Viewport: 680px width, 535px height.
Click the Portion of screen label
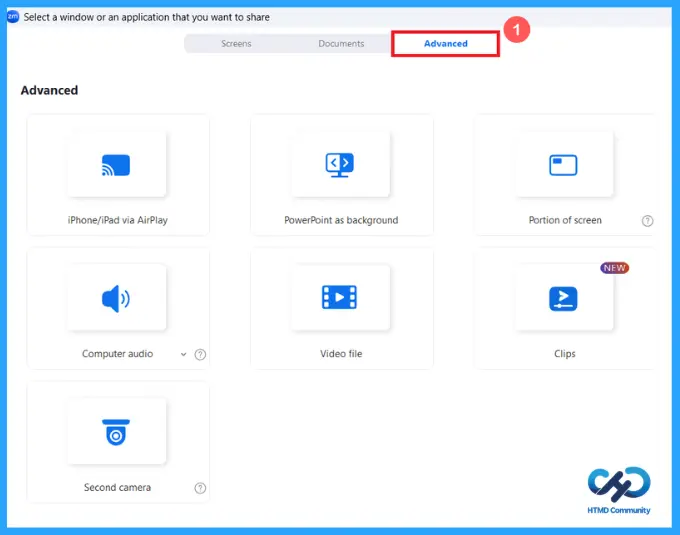click(x=565, y=220)
